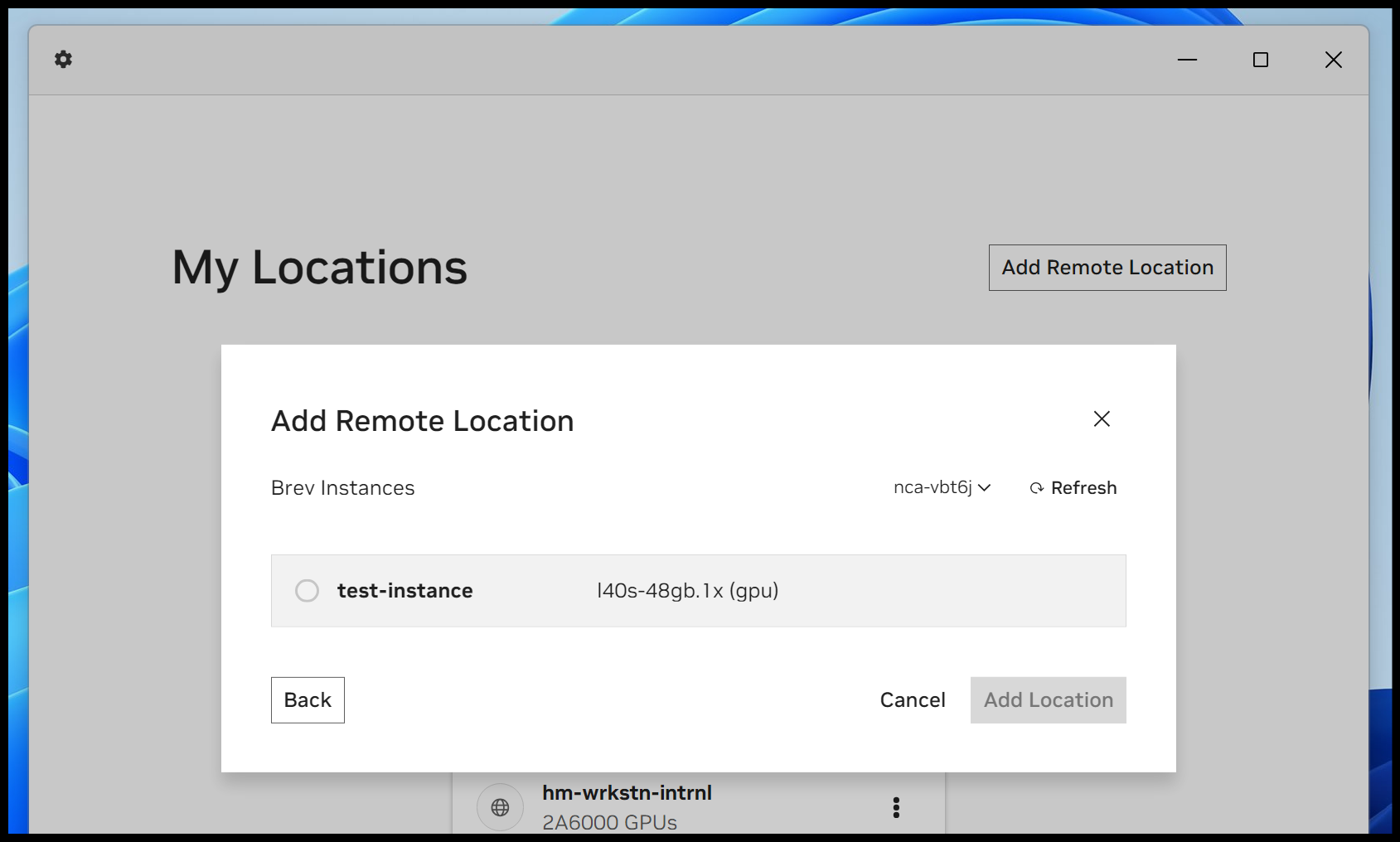Open settings via the gear icon
This screenshot has width=1400, height=842.
coord(63,60)
